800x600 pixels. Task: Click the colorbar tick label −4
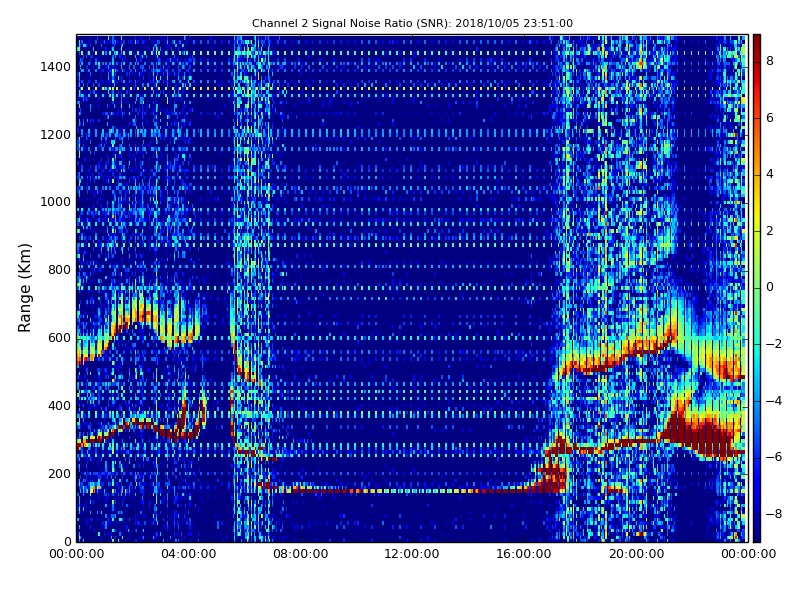pyautogui.click(x=774, y=401)
